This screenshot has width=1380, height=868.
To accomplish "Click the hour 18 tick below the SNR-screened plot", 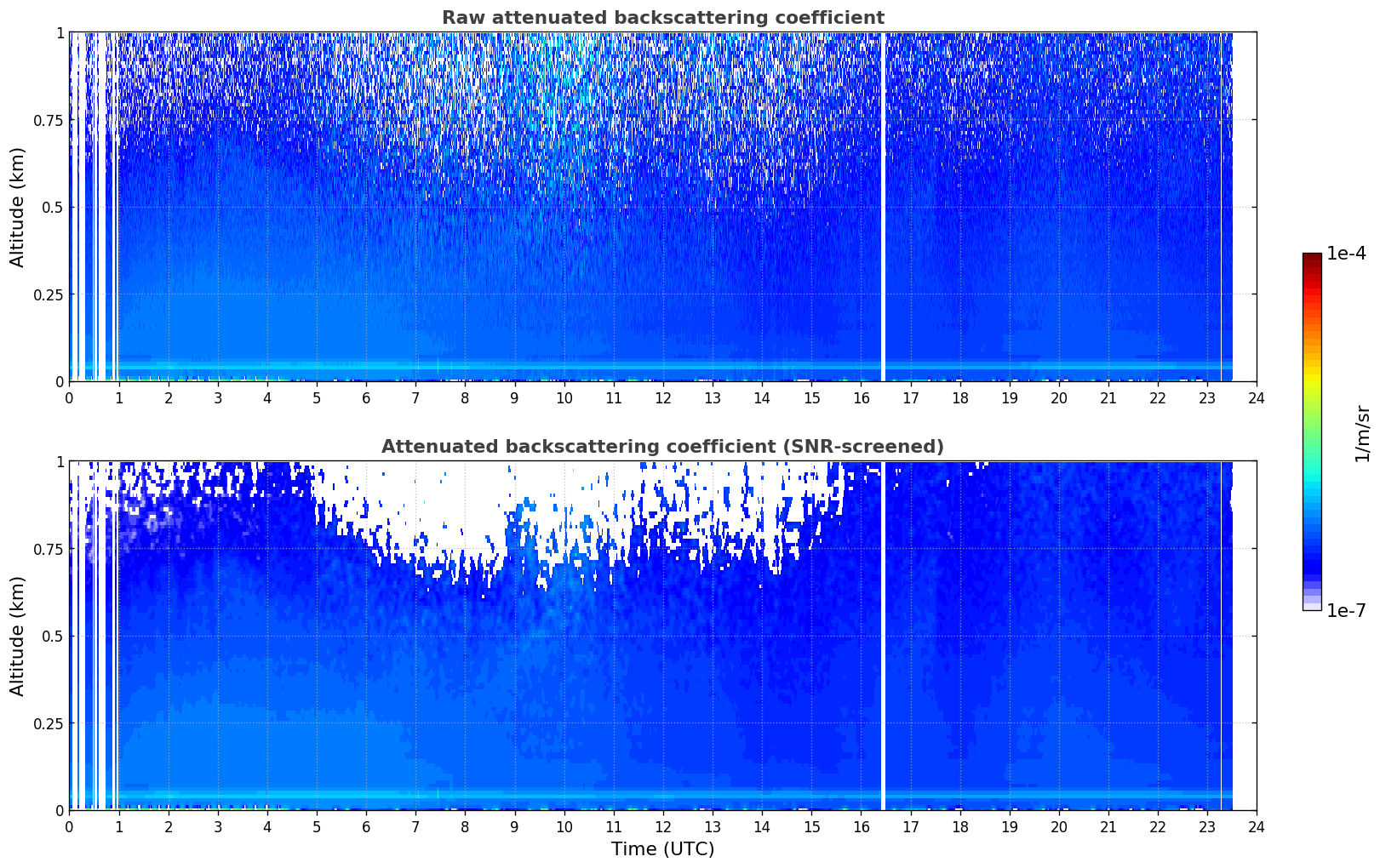I will [959, 826].
